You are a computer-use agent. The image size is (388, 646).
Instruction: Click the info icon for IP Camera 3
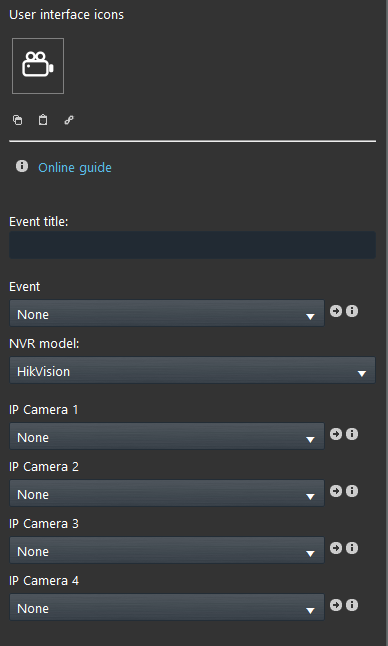point(352,548)
